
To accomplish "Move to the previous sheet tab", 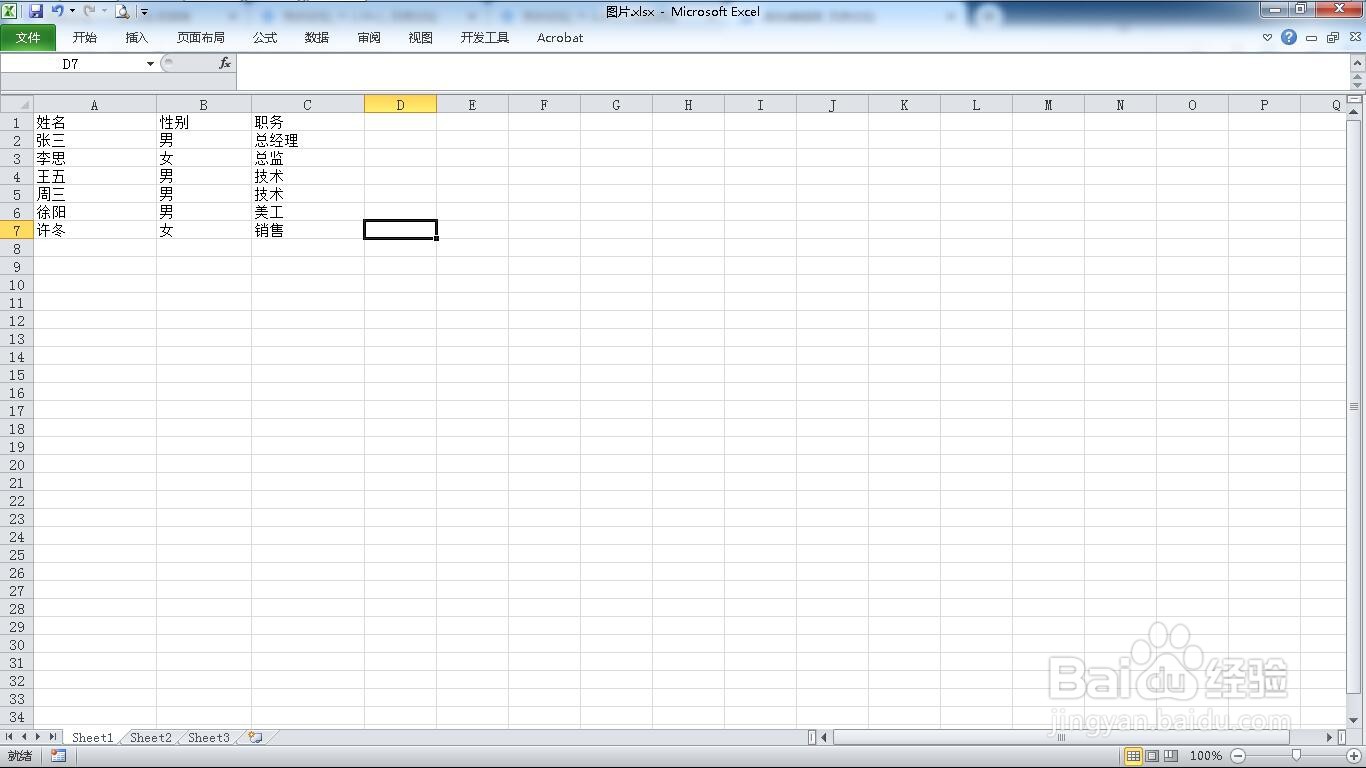I will coord(24,737).
